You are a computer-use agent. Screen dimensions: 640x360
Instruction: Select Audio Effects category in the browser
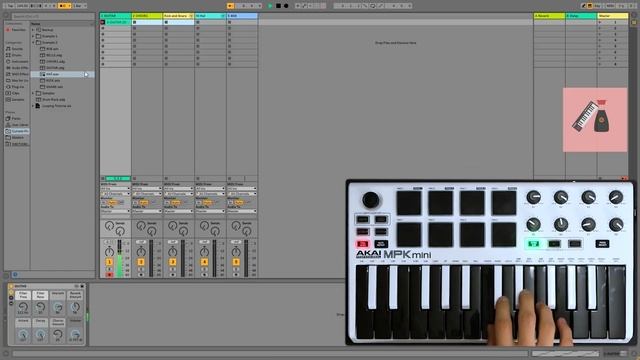(x=16, y=68)
